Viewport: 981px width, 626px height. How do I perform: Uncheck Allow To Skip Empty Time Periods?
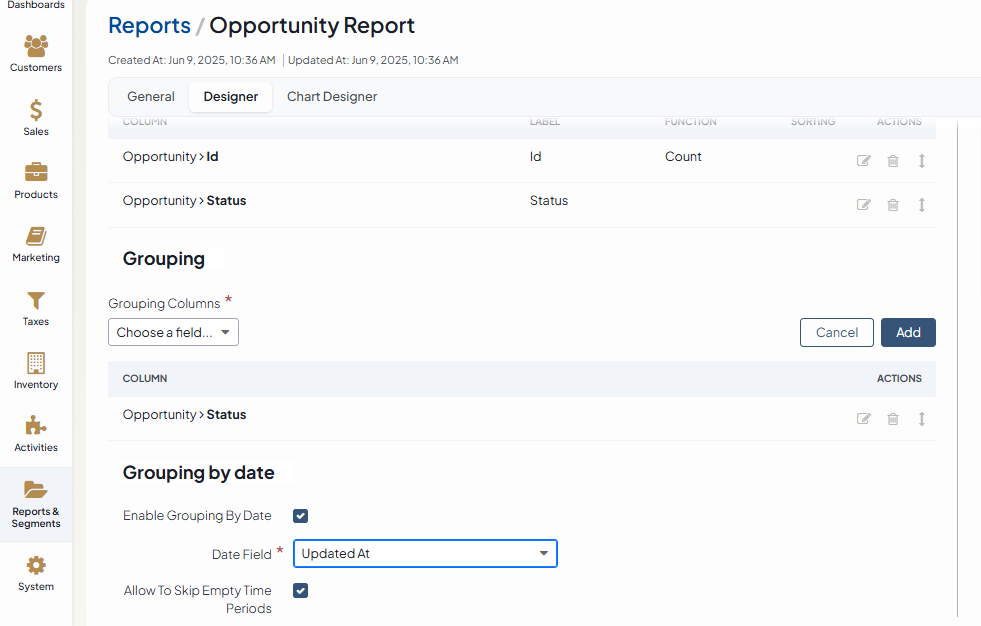point(300,591)
